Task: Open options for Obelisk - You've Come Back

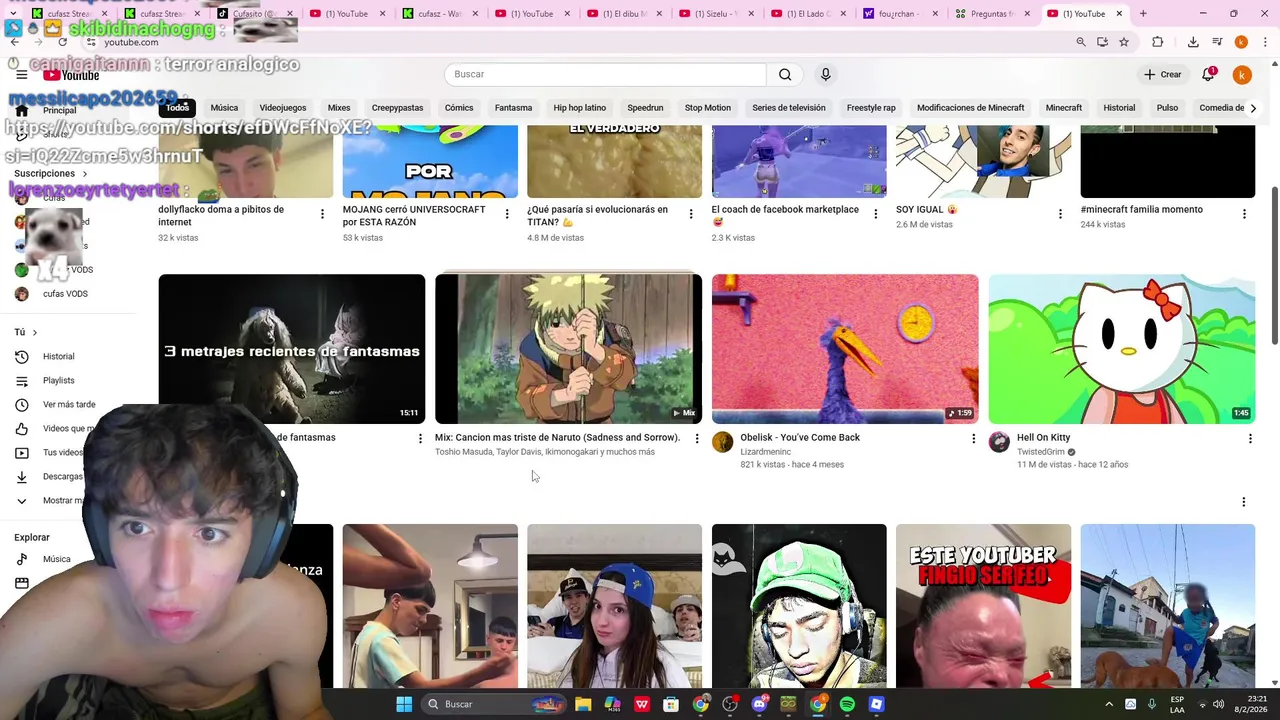Action: pyautogui.click(x=973, y=439)
